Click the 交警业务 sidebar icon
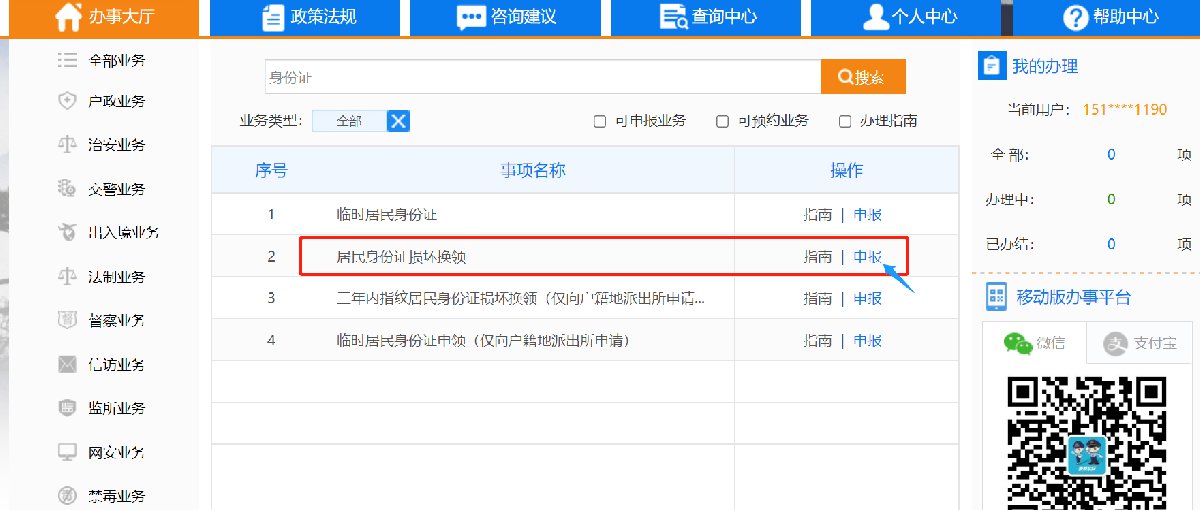The width and height of the screenshot is (1200, 510). 68,189
